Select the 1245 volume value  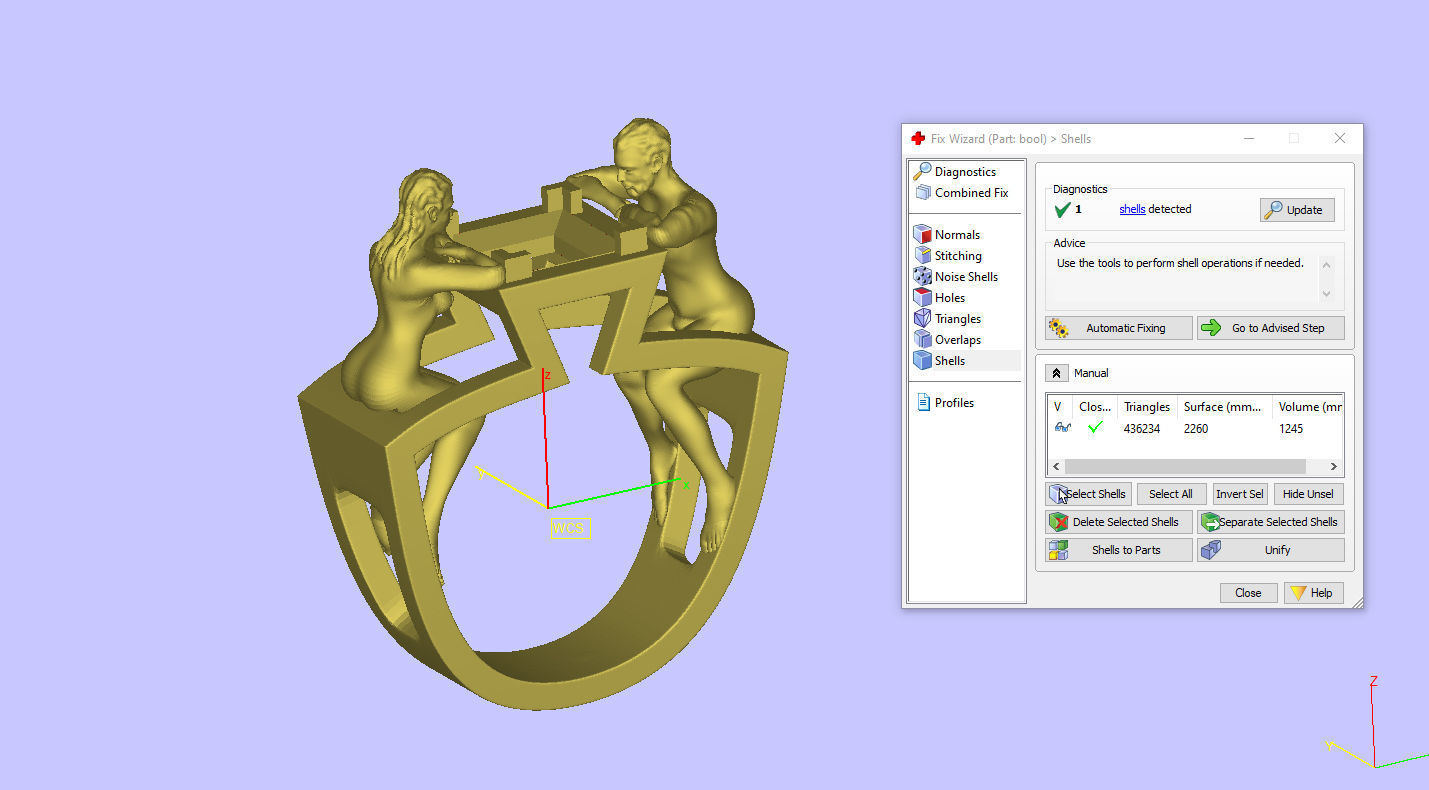click(1291, 428)
